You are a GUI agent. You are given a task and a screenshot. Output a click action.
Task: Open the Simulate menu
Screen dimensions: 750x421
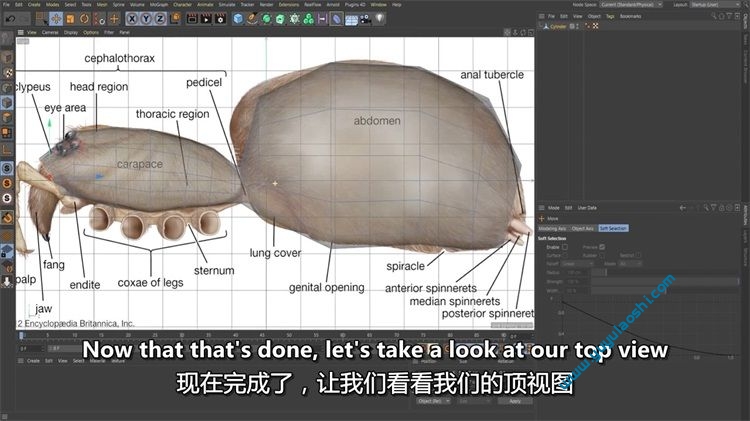point(227,5)
